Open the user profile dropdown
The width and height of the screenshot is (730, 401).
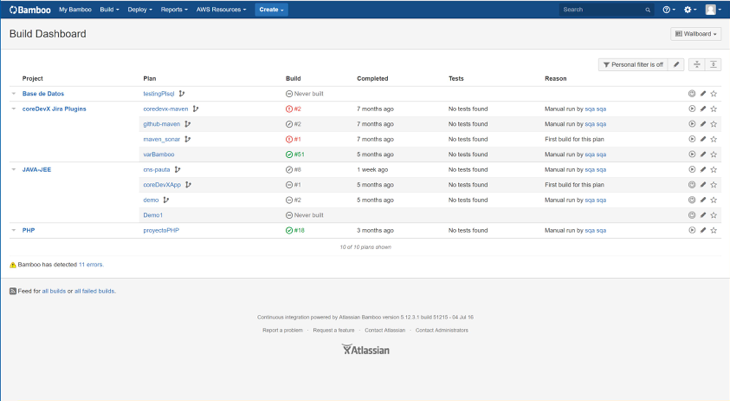(713, 9)
